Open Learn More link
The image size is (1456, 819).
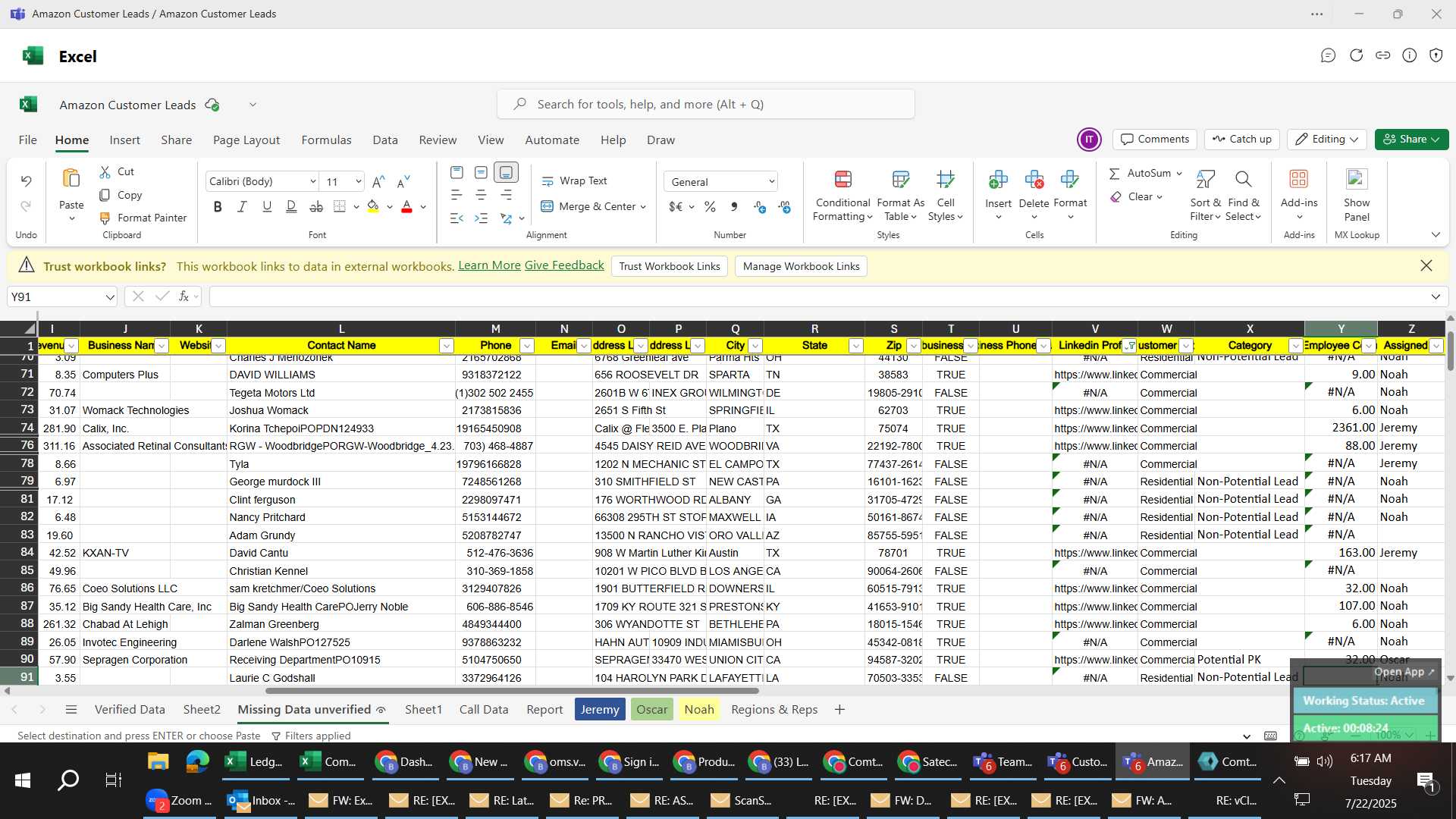489,265
